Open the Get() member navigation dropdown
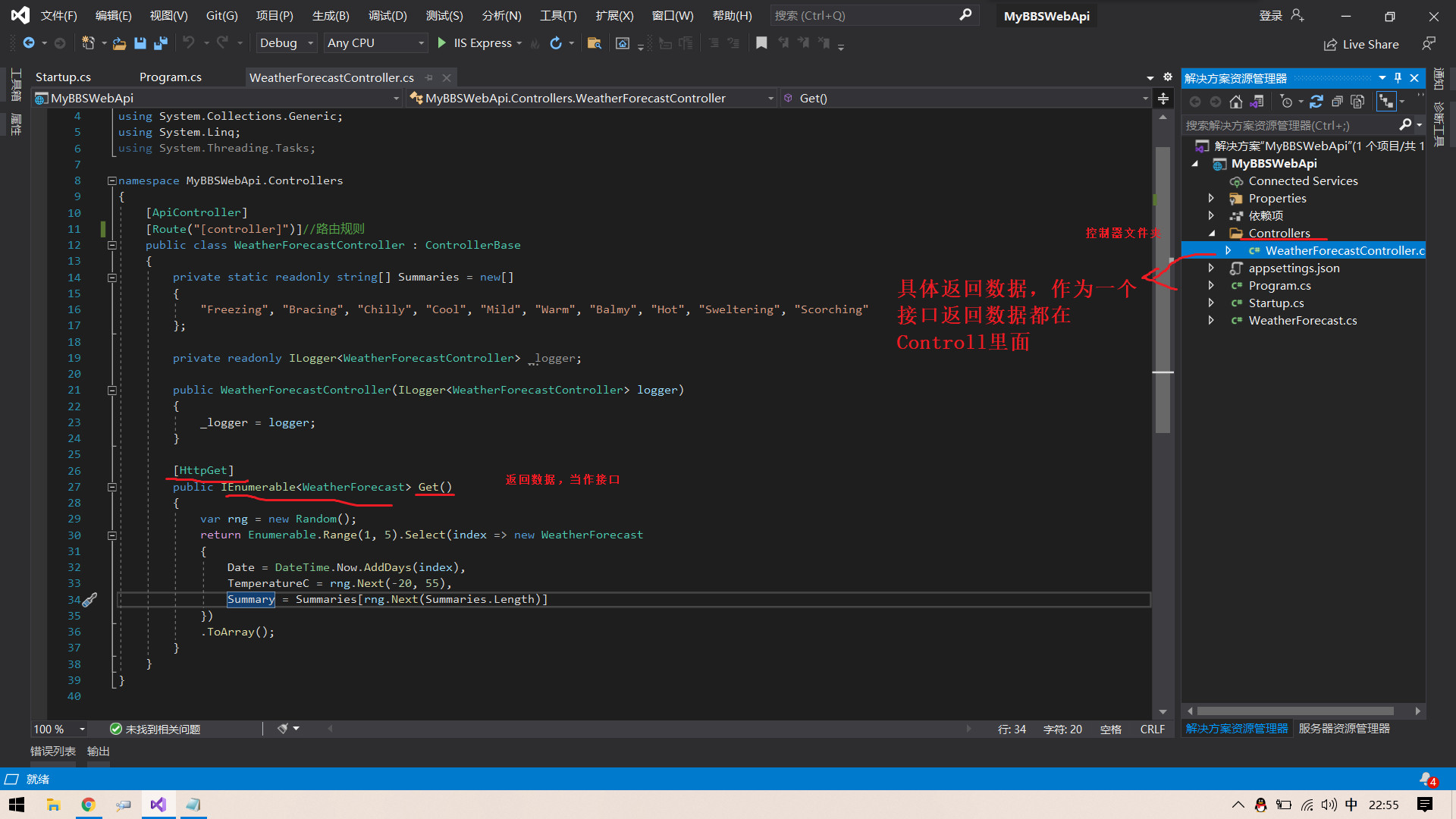The height and width of the screenshot is (819, 1456). pos(965,99)
